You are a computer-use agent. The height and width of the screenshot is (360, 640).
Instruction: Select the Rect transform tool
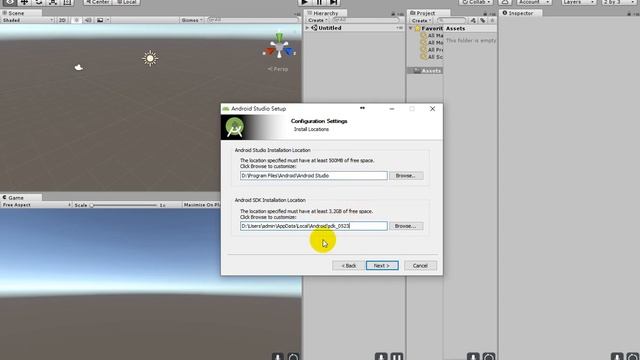coord(67,2)
